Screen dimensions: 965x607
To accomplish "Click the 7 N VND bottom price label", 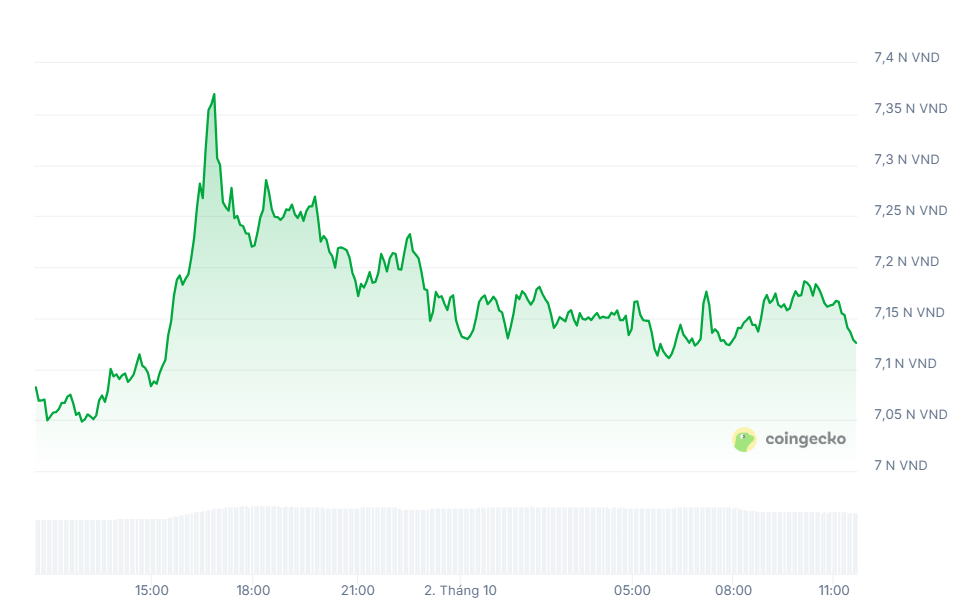I will tap(900, 465).
